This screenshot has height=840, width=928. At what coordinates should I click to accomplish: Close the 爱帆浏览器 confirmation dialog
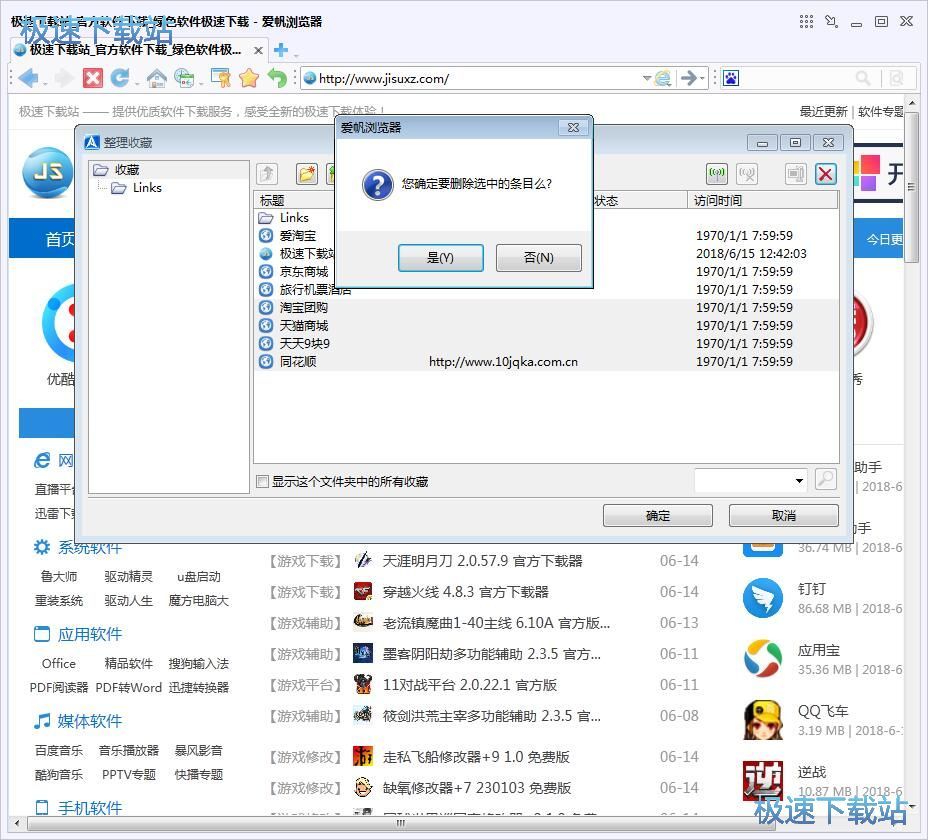pos(573,127)
